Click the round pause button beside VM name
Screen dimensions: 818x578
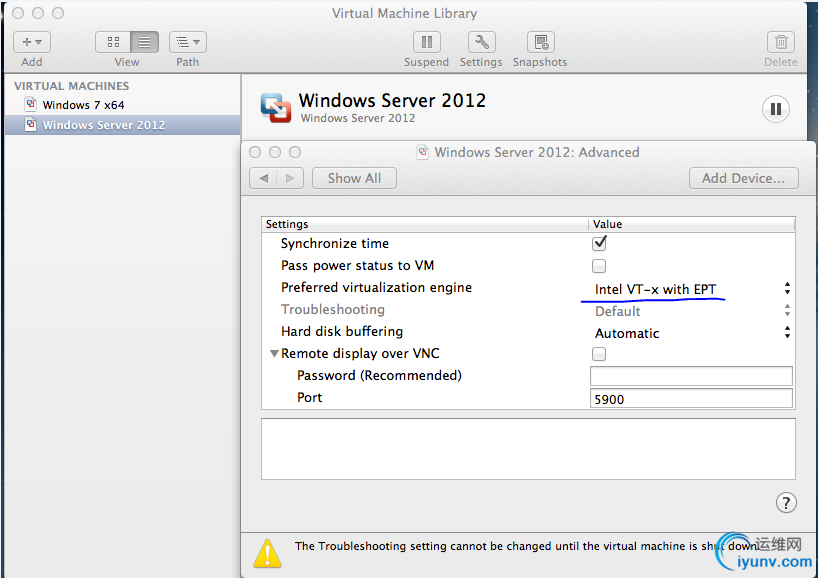(x=776, y=109)
